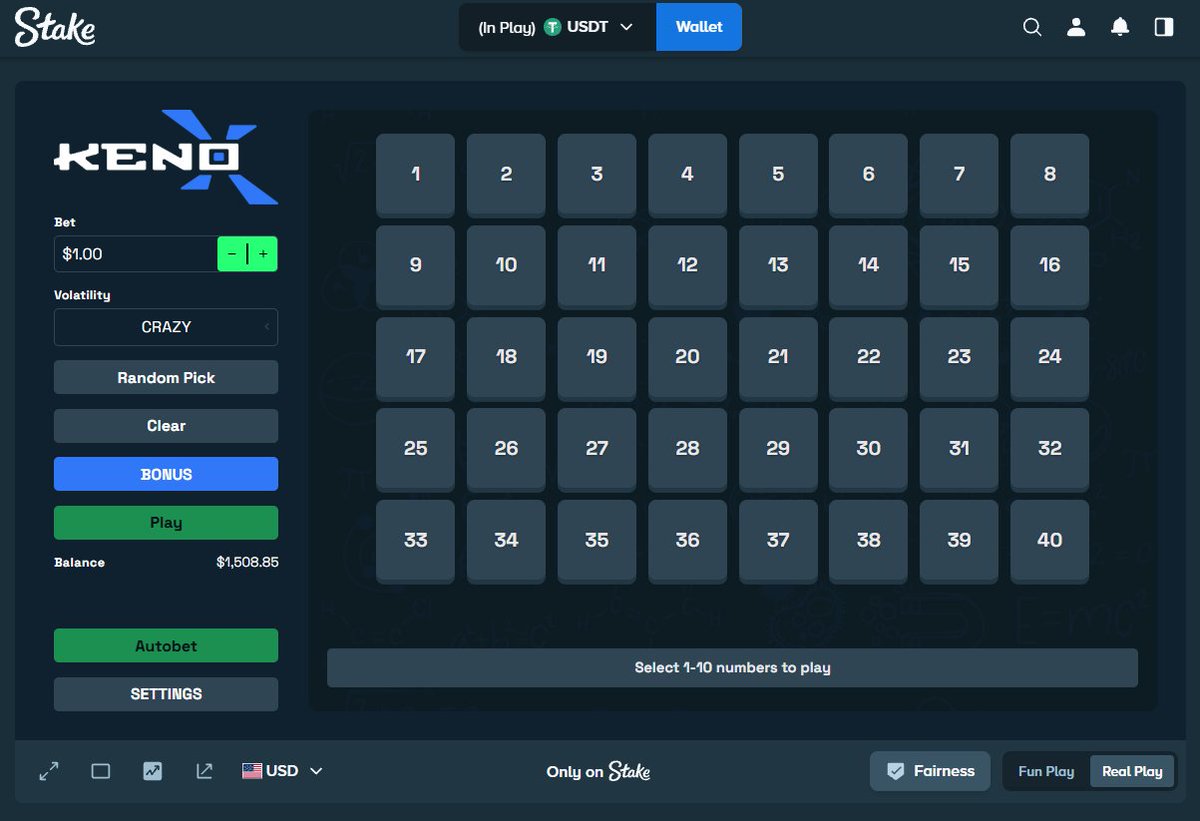Select keno number 14
Screen dimensions: 1200x821
point(869,266)
